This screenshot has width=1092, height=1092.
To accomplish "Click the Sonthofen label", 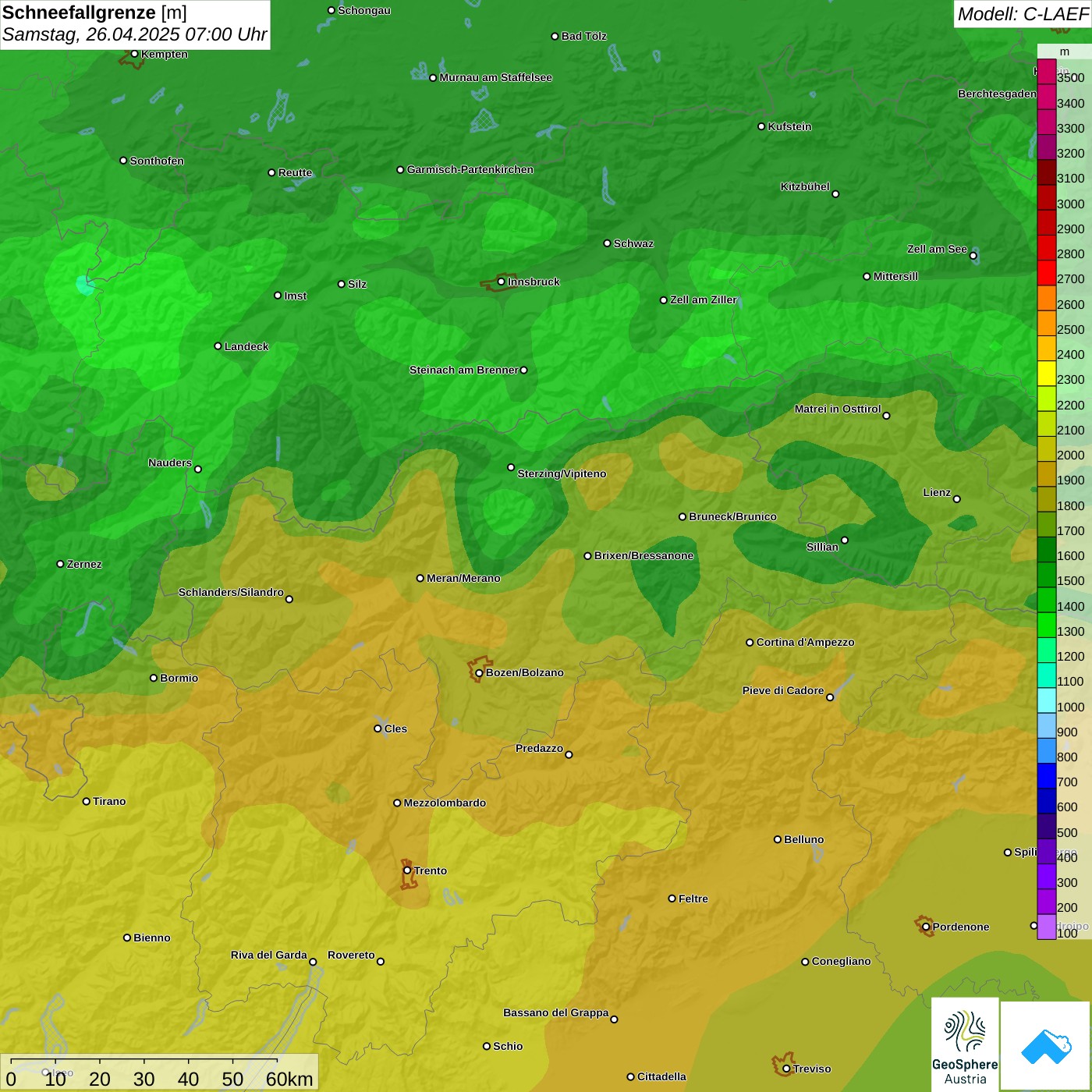I will tap(157, 161).
